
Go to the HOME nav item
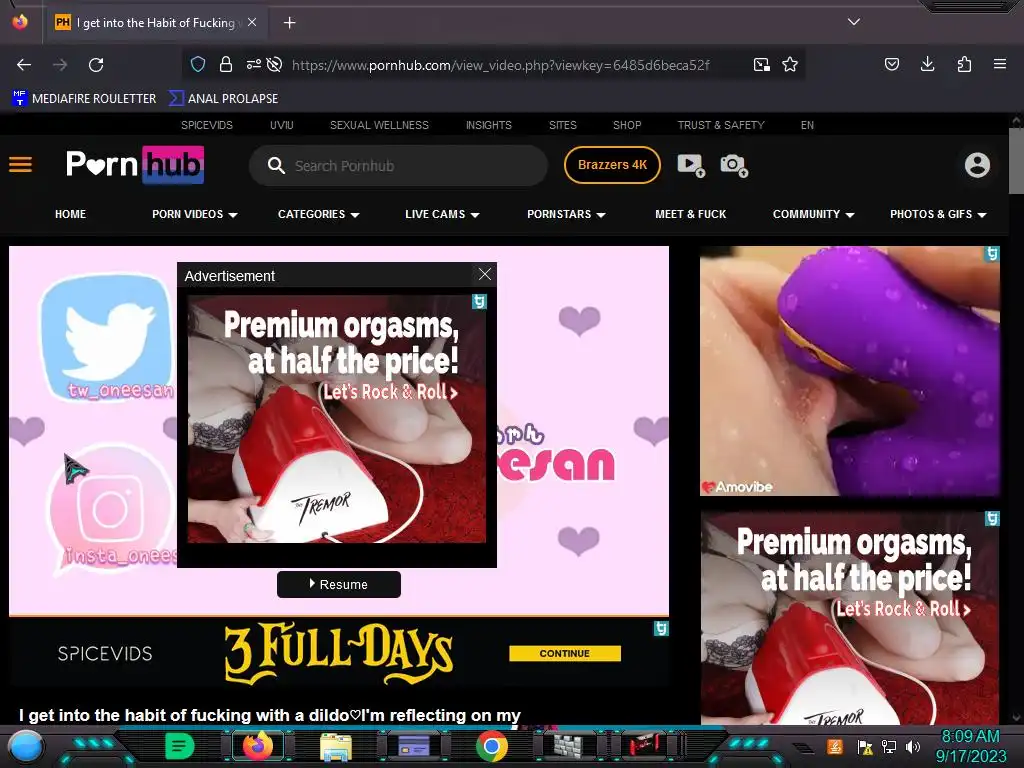[71, 214]
